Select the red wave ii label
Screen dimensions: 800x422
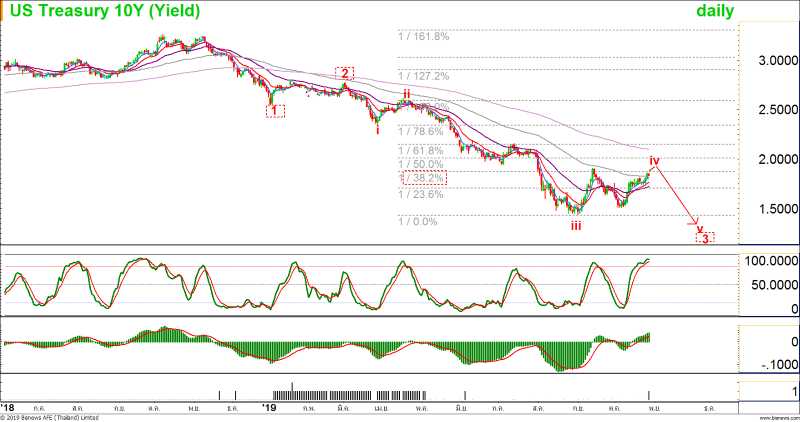406,94
